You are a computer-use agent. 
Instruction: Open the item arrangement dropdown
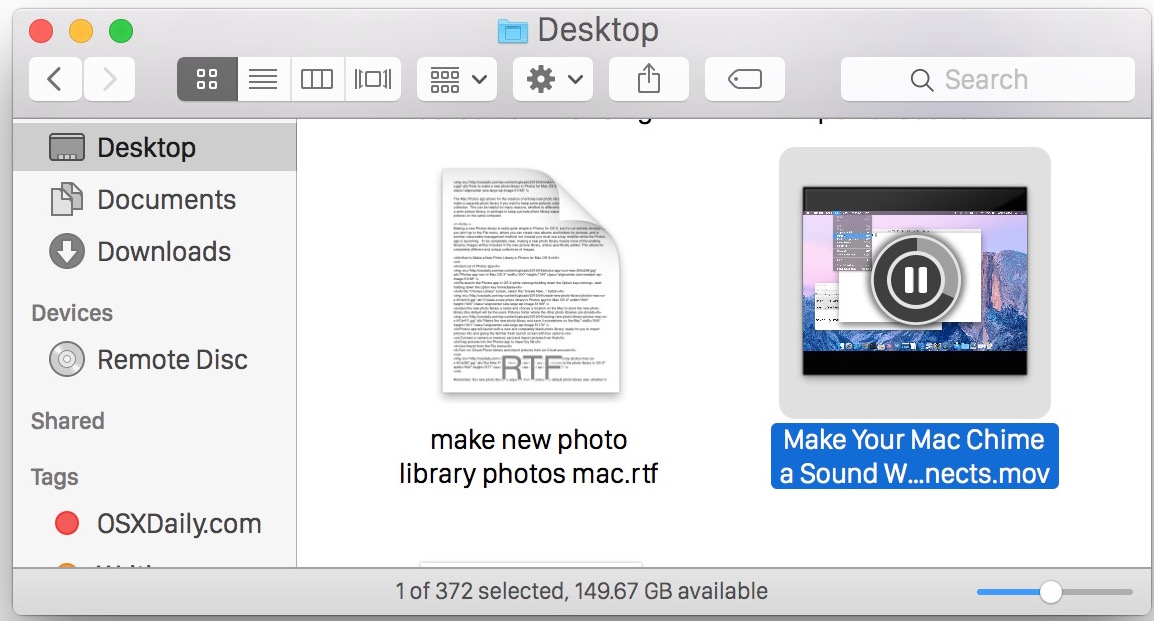tap(456, 79)
